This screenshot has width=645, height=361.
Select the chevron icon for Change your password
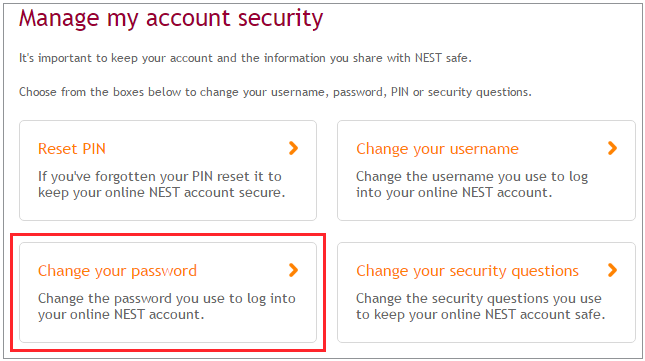point(293,270)
